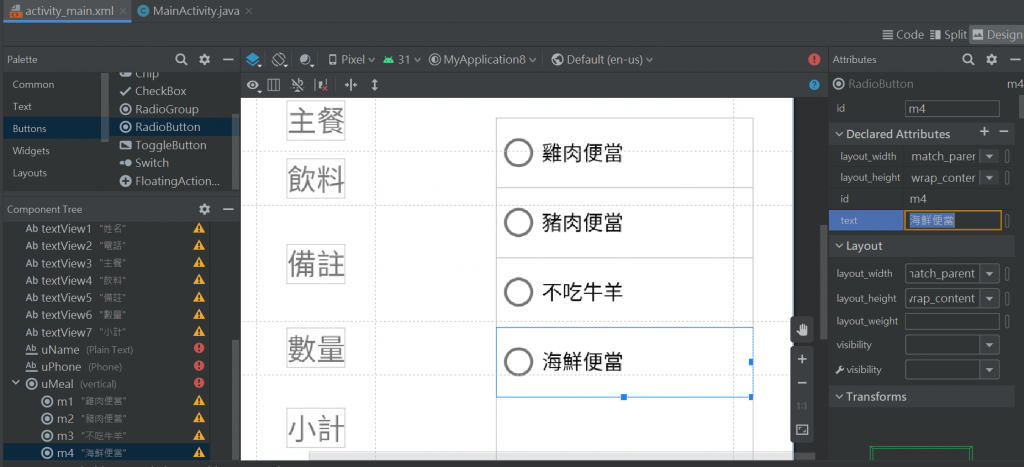Collapse the uMeal group in Component Tree
1024x467 pixels.
[x=16, y=383]
